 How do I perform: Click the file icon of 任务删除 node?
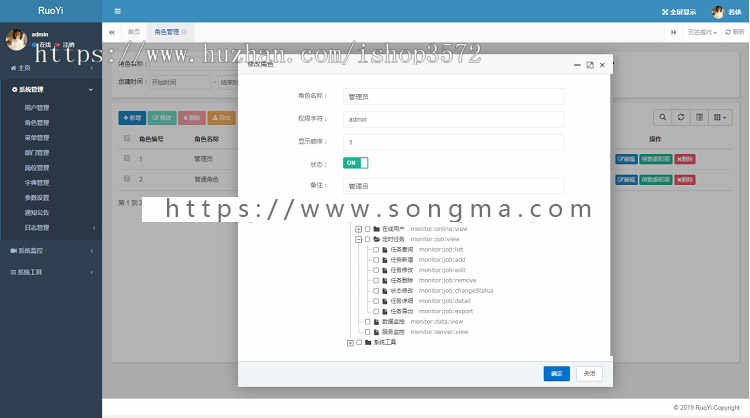(385, 280)
